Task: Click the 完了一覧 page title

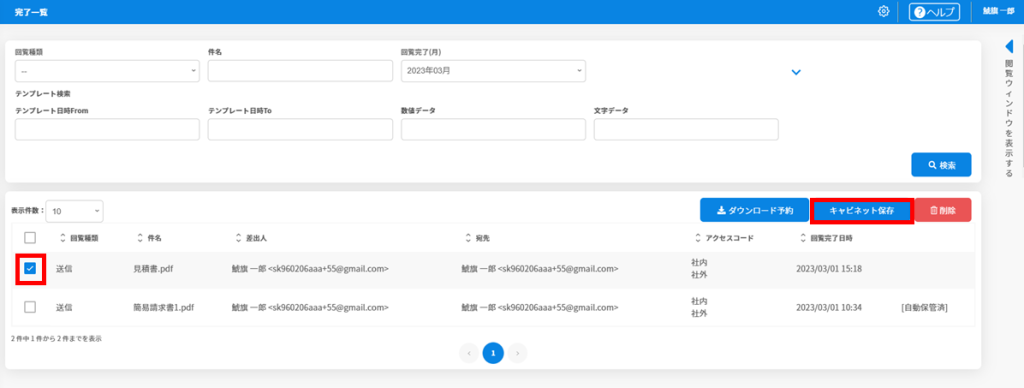Action: pos(31,12)
